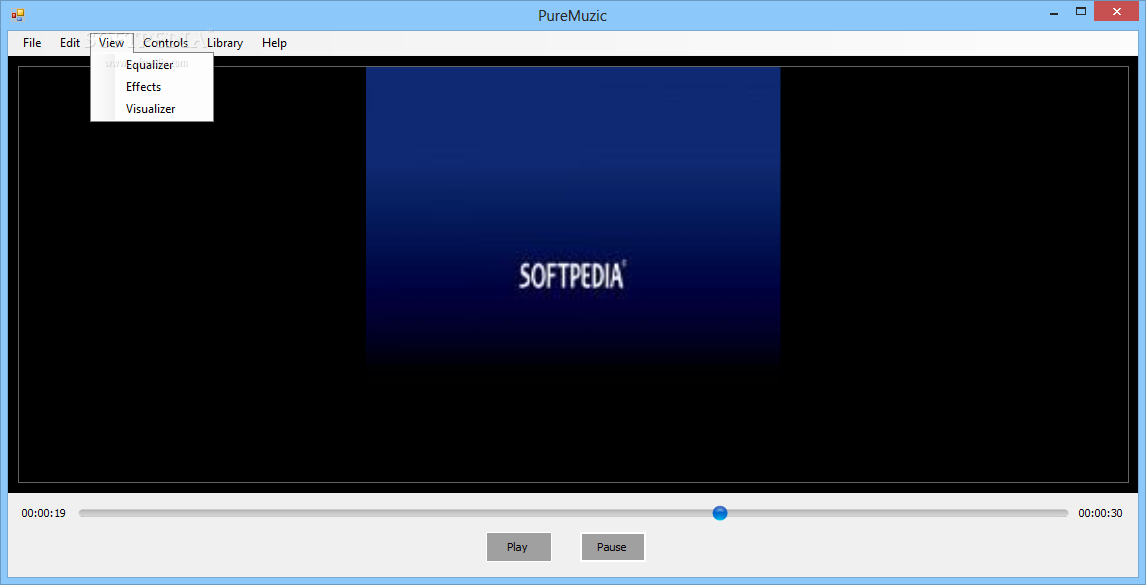The height and width of the screenshot is (585, 1146).
Task: Minimize the PureMuzic window
Action: coord(1055,12)
